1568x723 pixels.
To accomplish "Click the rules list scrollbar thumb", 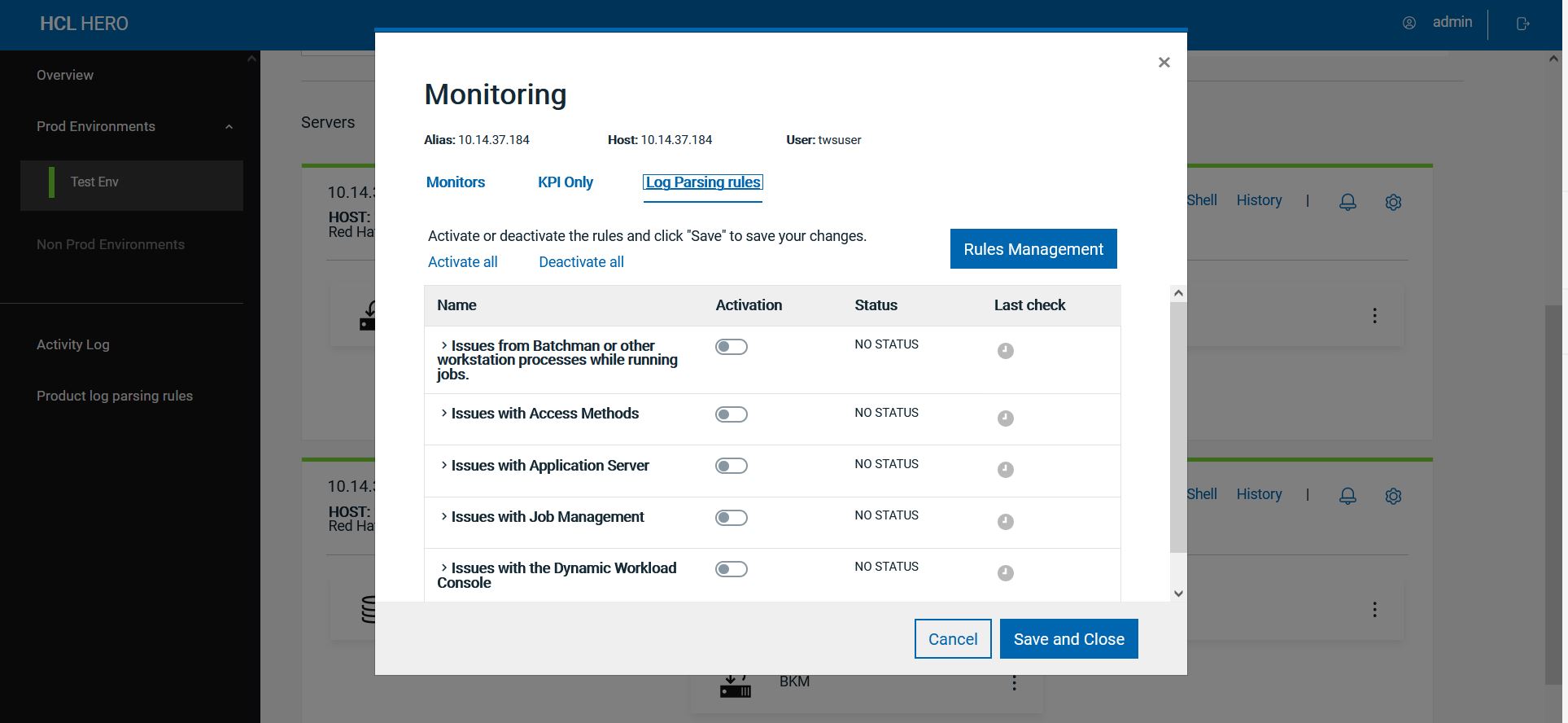I will [1177, 427].
